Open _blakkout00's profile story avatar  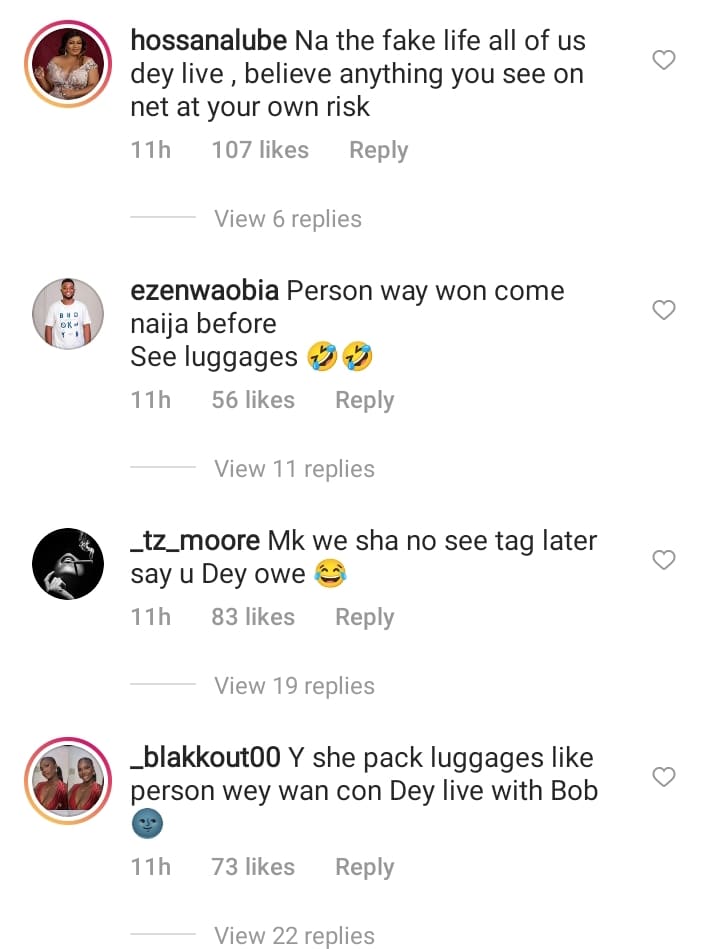pyautogui.click(x=68, y=781)
